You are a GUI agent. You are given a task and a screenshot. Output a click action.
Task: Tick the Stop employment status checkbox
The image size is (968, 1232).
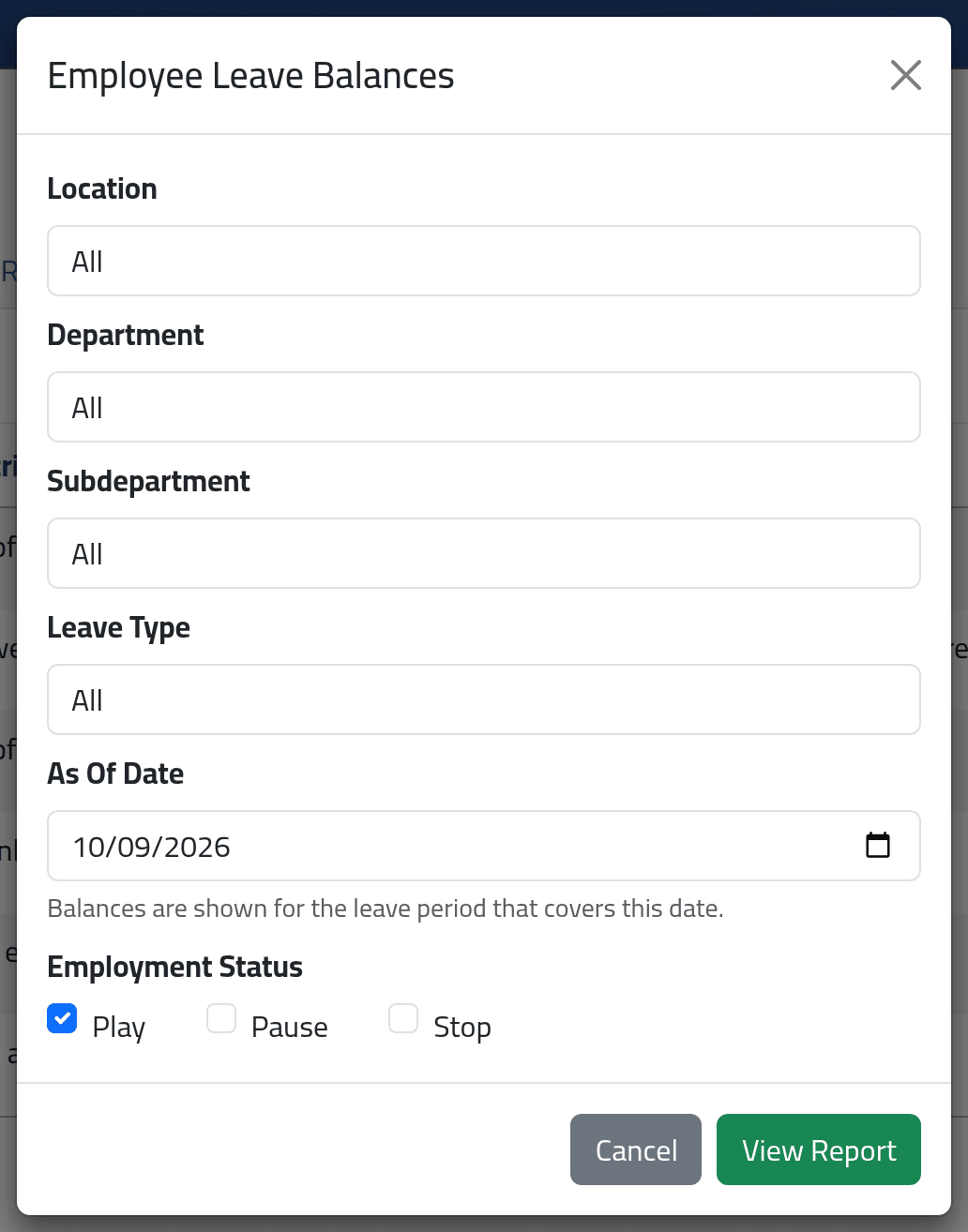point(403,1018)
